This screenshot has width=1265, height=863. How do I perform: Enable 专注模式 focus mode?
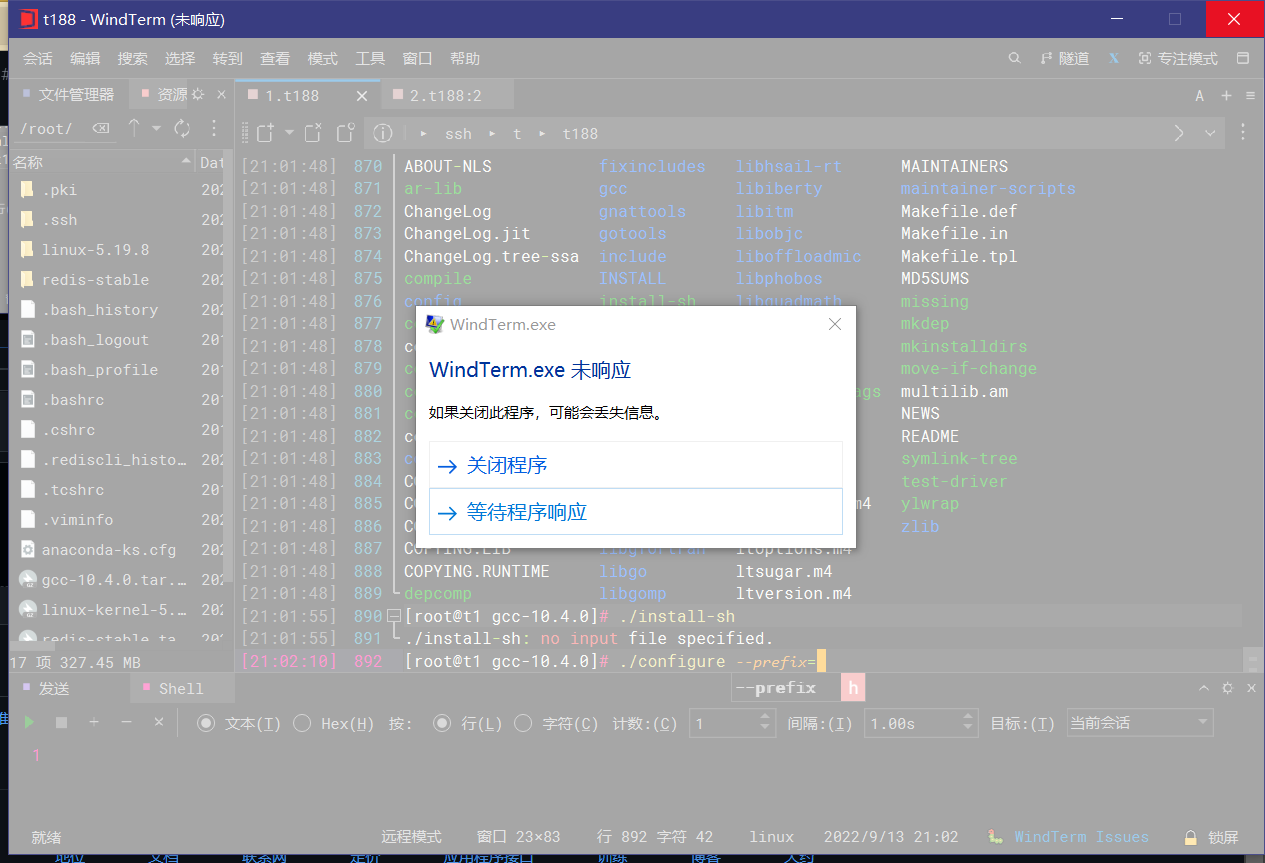[x=1178, y=58]
